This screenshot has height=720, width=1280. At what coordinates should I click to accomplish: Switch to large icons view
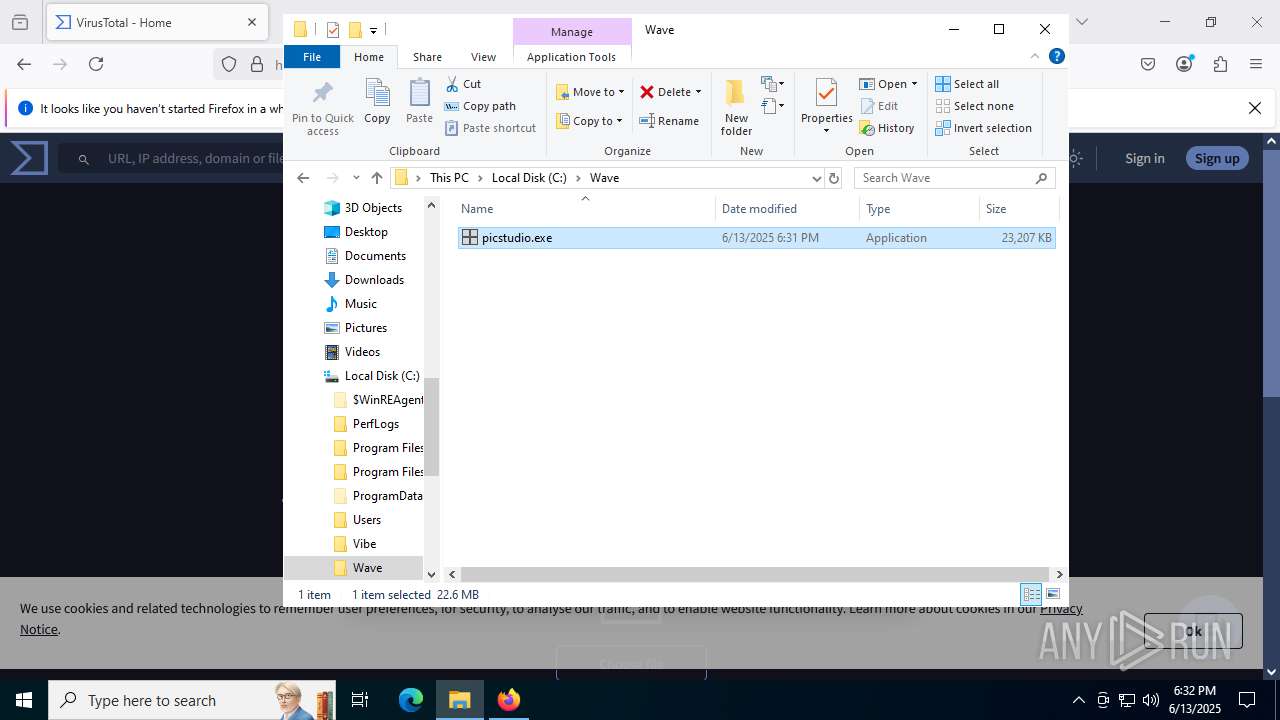1052,594
